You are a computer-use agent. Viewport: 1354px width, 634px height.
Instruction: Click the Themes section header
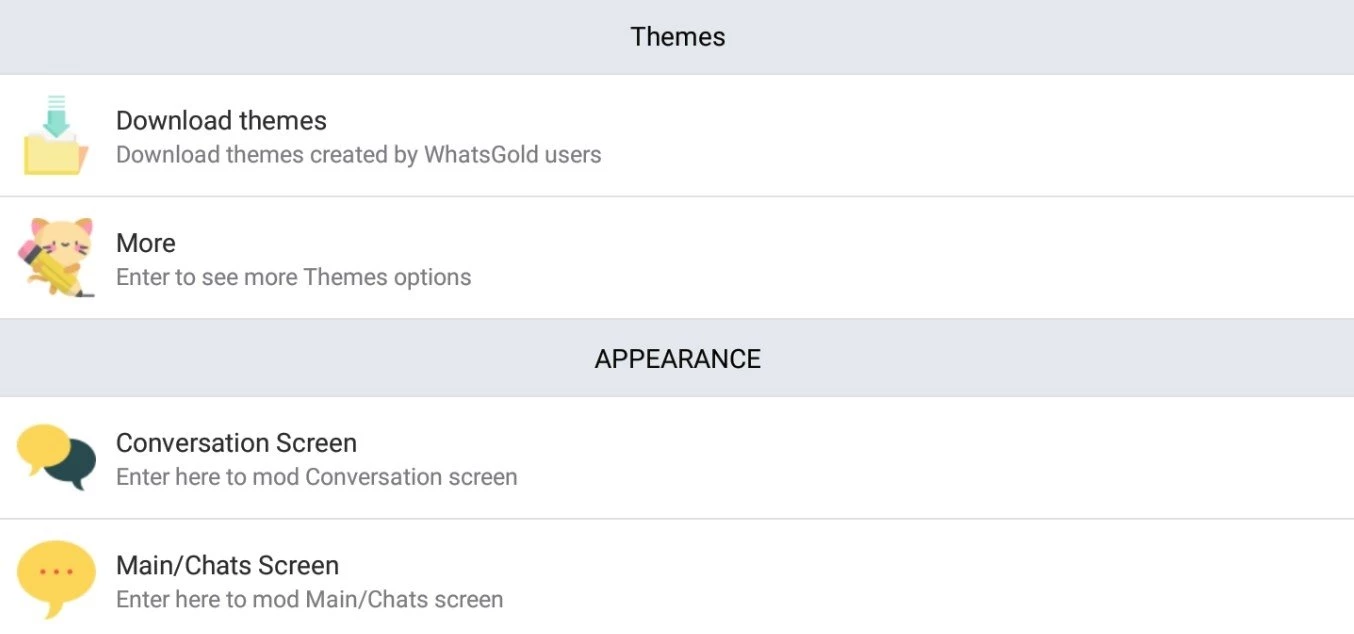coord(677,37)
